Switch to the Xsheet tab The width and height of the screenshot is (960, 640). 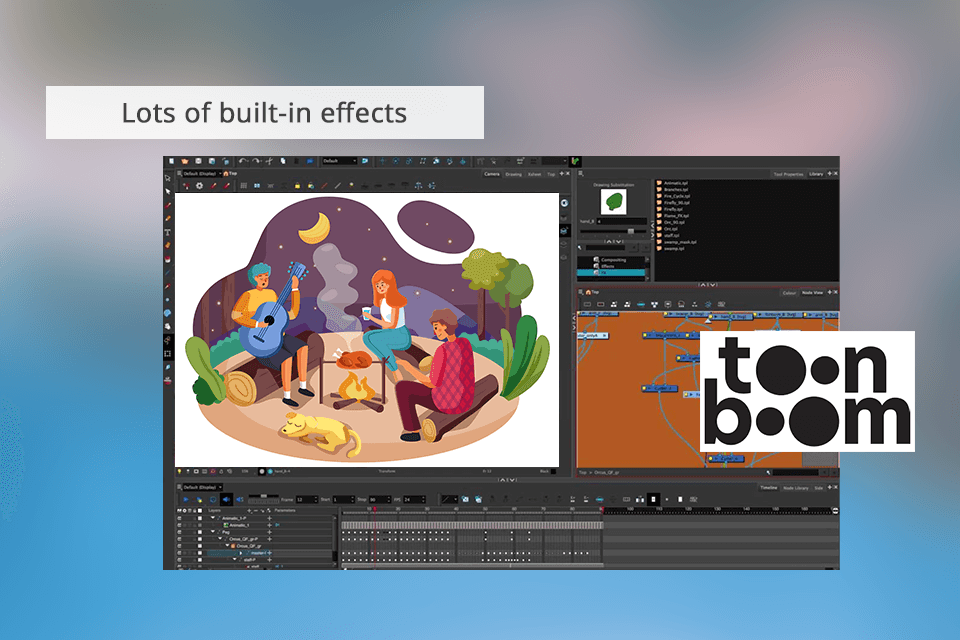tap(534, 174)
